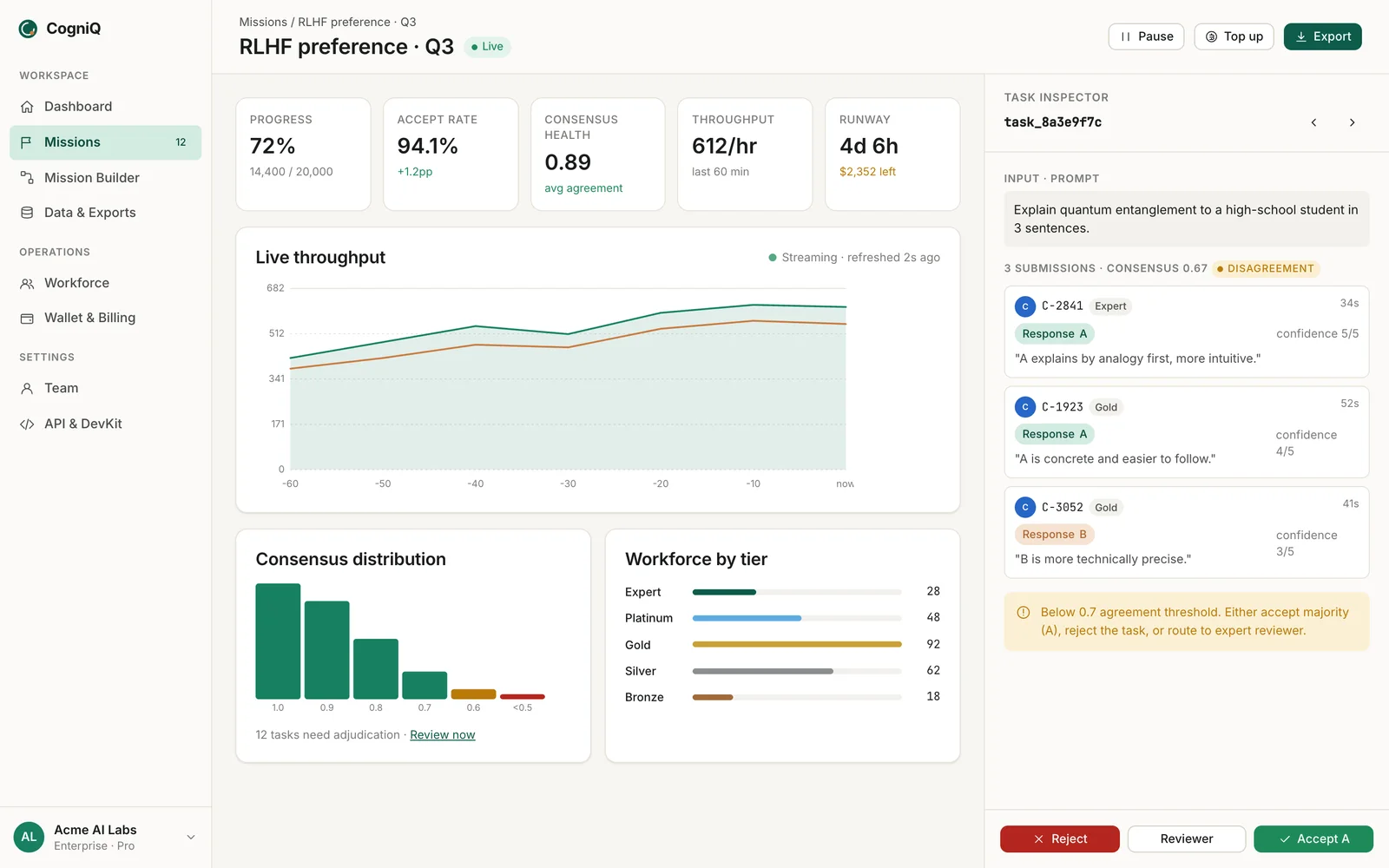
Task: Click the Wallet & Billing card icon
Action: coord(27,319)
